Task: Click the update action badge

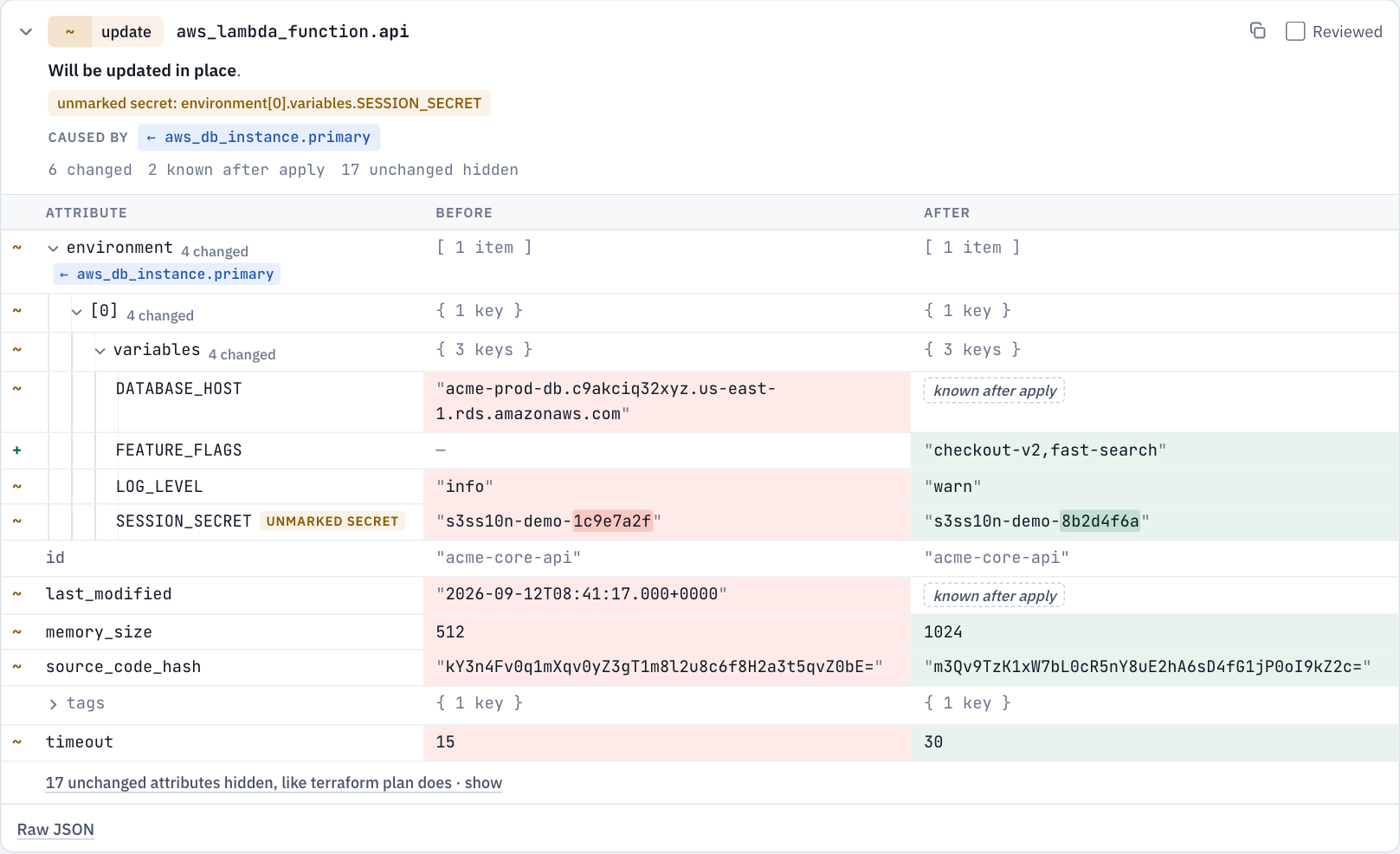Action: click(x=106, y=32)
